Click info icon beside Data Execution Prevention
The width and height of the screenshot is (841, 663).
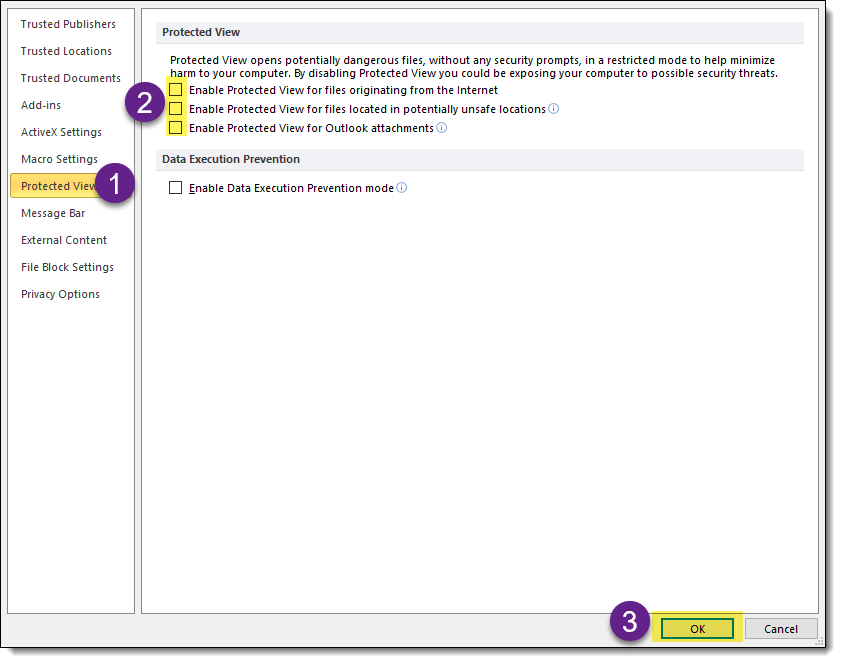402,188
